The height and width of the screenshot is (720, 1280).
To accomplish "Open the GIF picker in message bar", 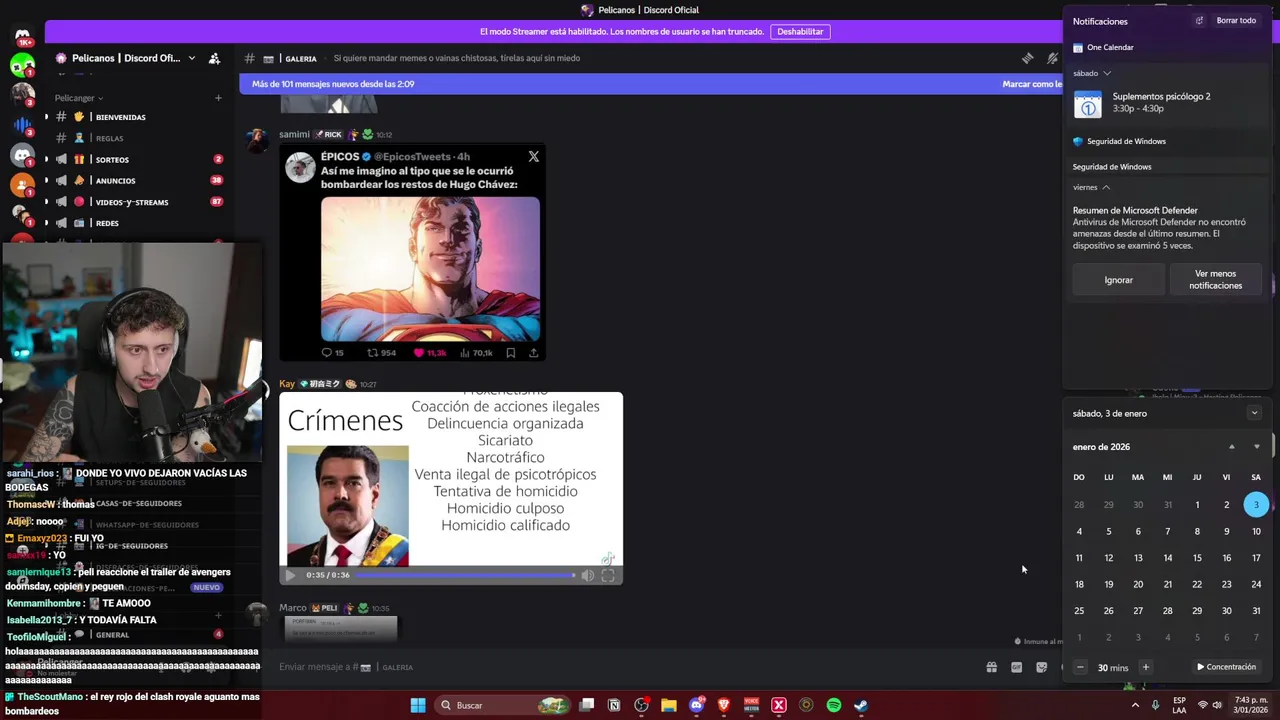I will coord(1016,667).
